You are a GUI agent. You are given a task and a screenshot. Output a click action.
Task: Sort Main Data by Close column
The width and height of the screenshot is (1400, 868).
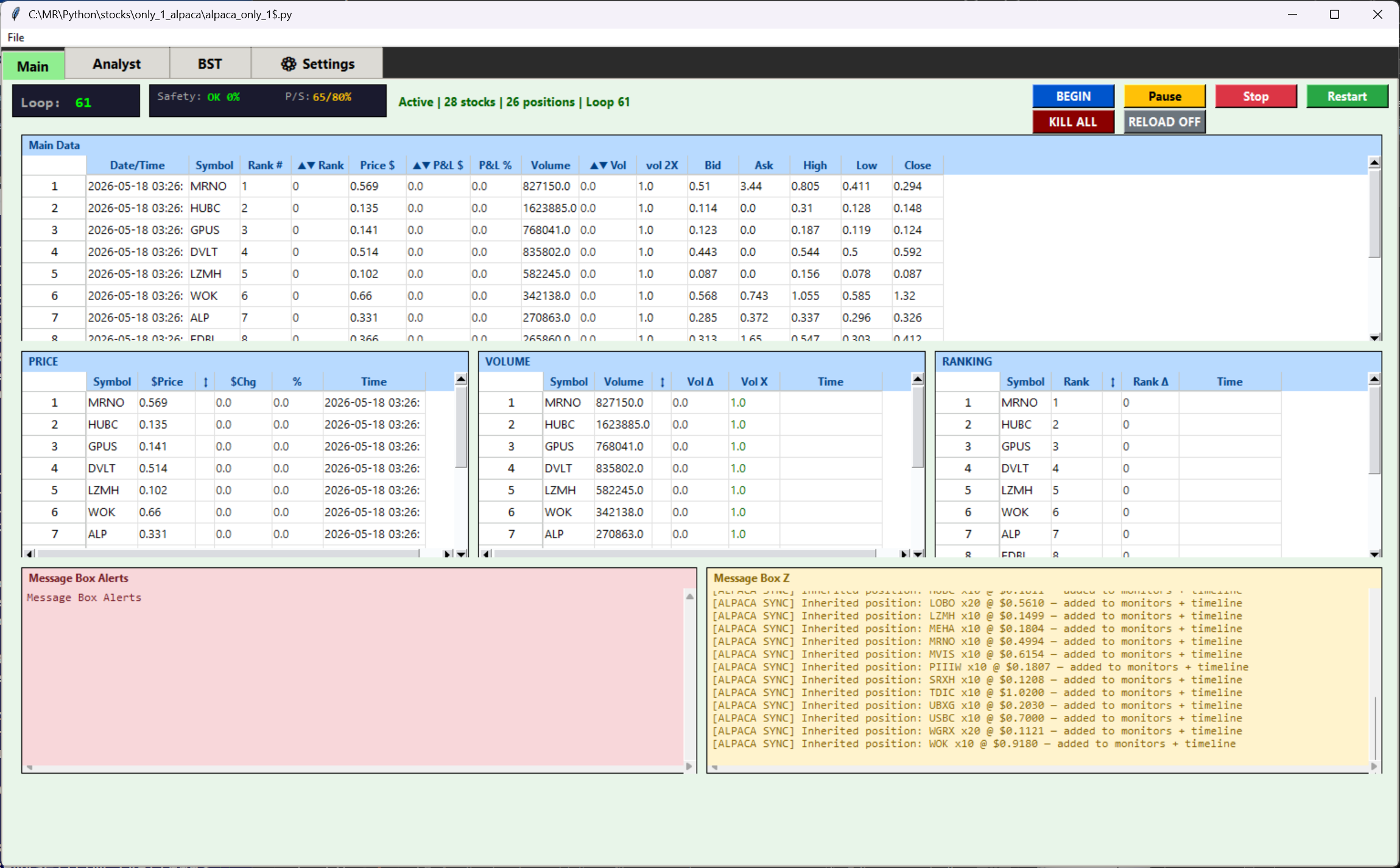(x=917, y=165)
